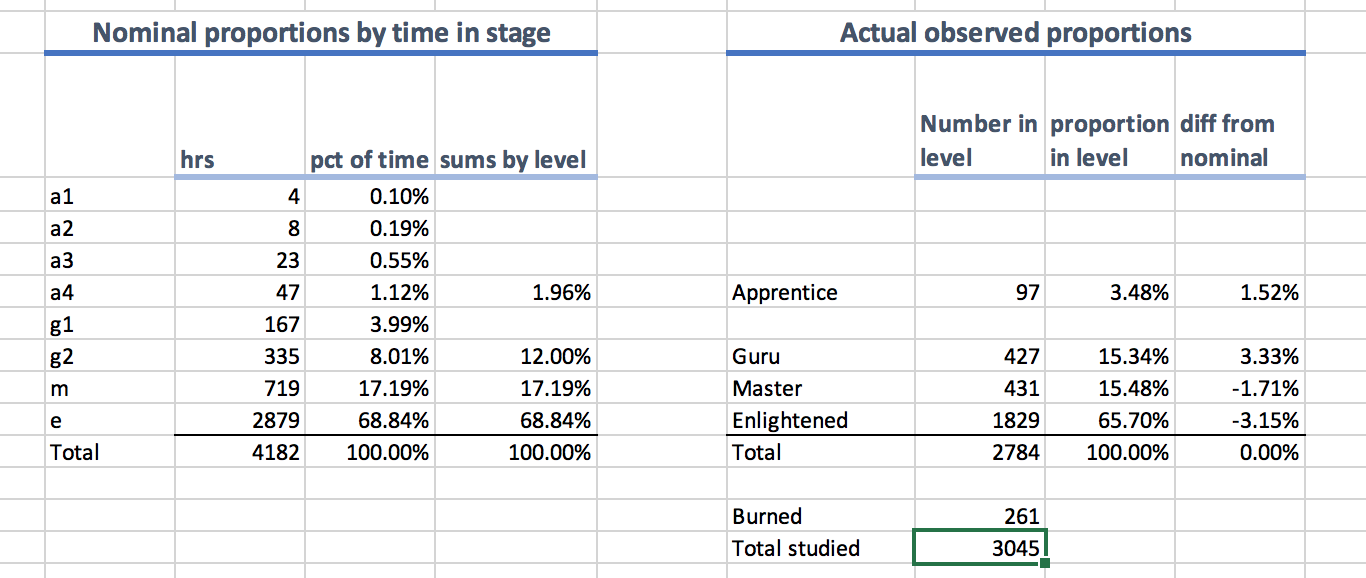The image size is (1366, 578).
Task: Select the fill handle of the selected cell
Action: click(1045, 564)
